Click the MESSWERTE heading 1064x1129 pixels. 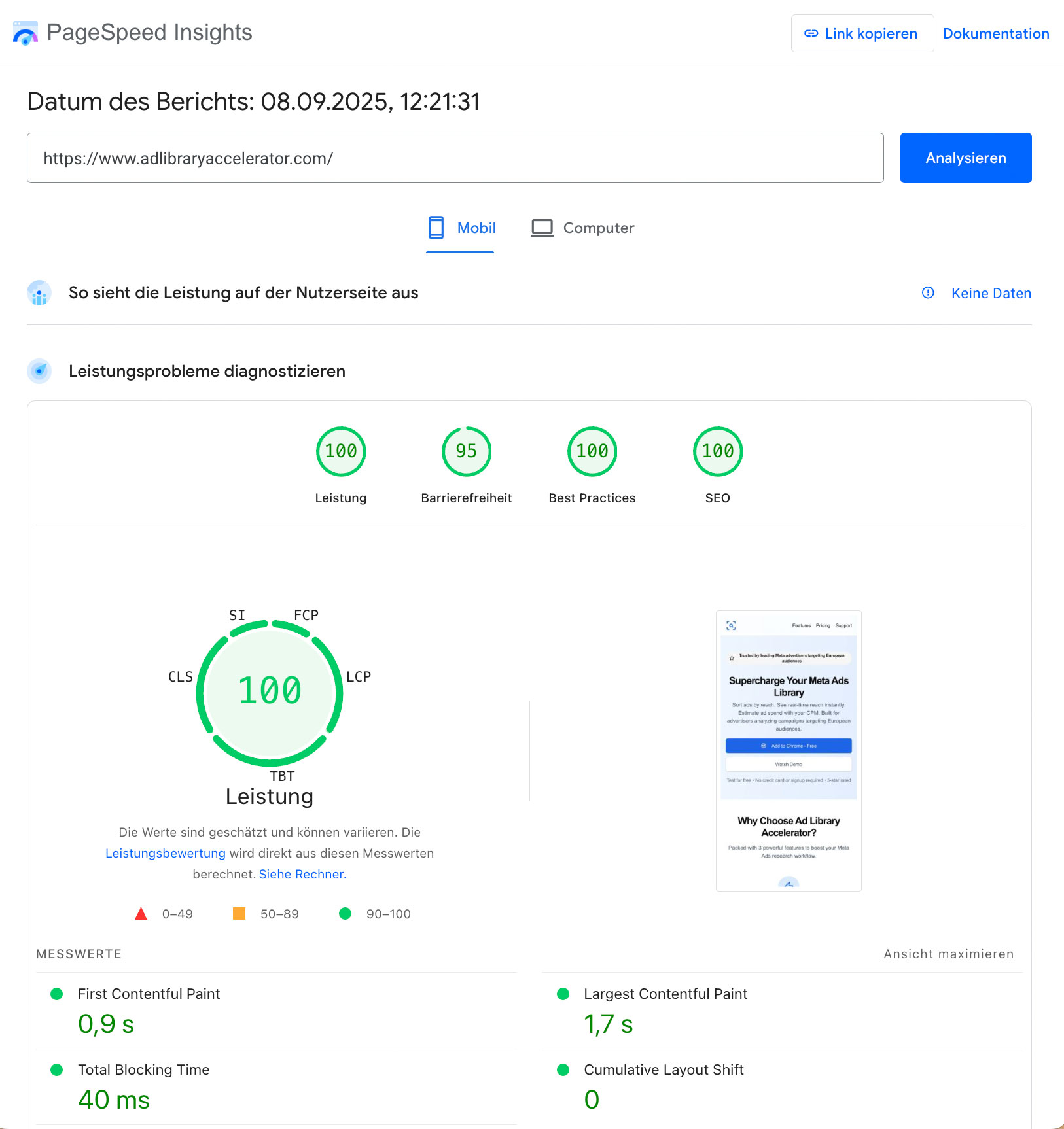pyautogui.click(x=79, y=954)
